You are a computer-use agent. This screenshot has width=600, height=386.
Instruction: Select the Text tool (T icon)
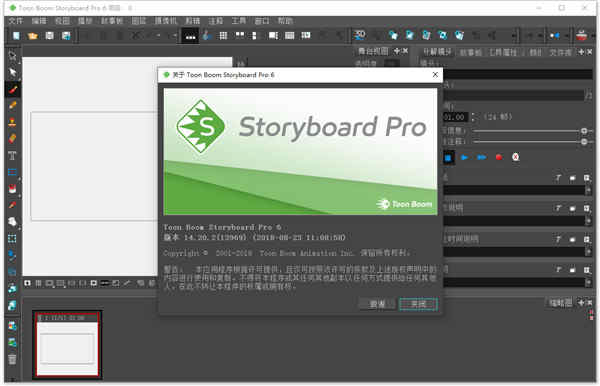pyautogui.click(x=12, y=155)
